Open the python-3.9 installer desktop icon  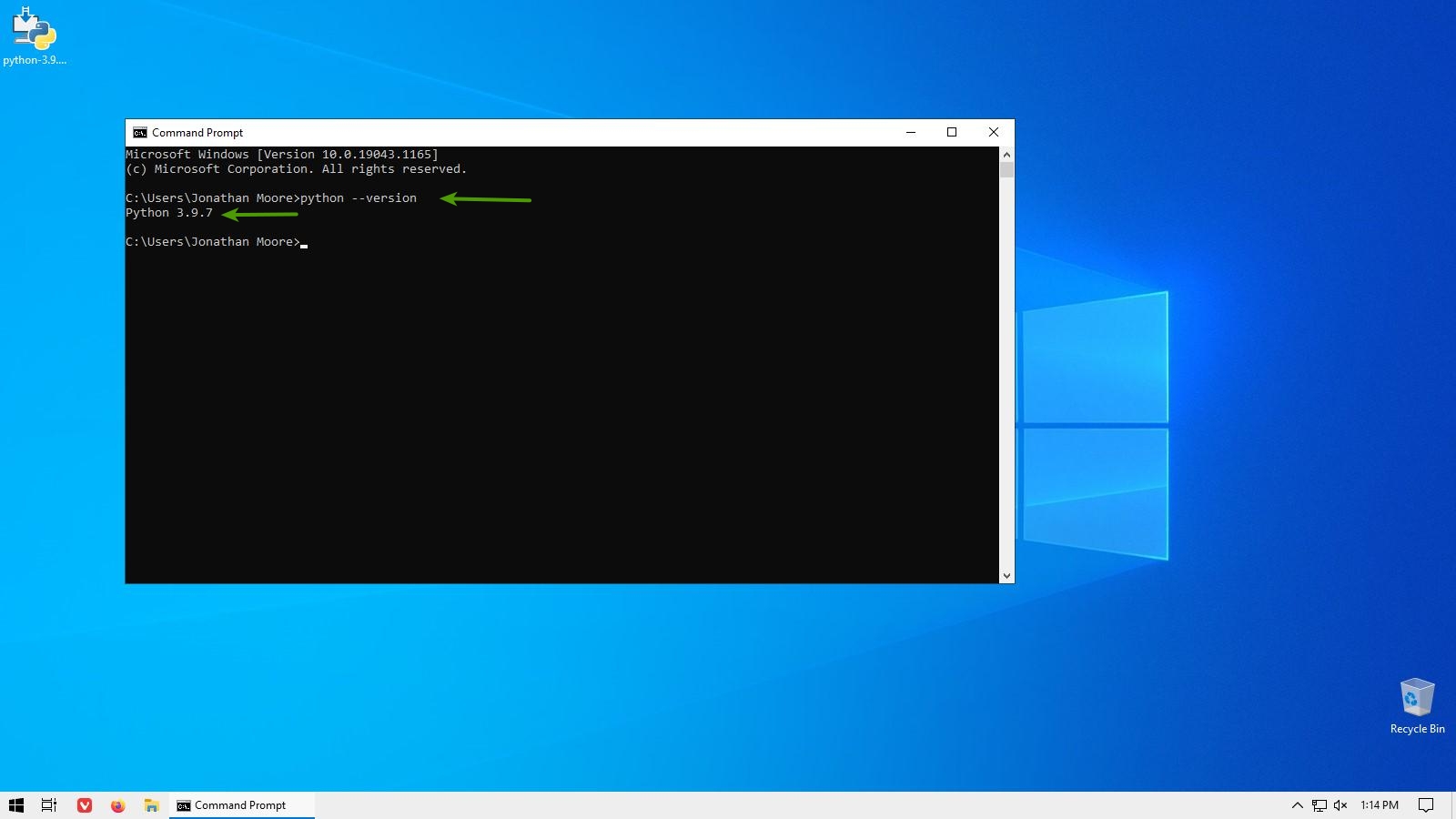tap(34, 36)
